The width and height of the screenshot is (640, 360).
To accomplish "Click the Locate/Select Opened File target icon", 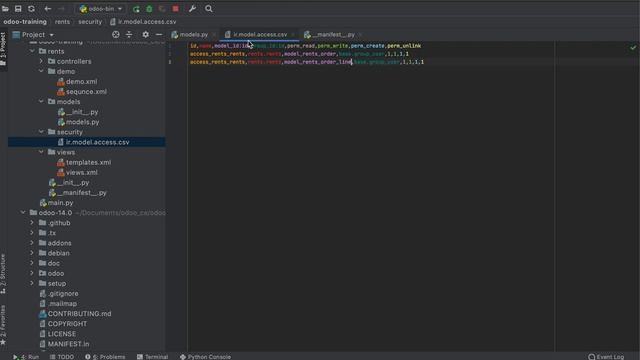I will [116, 35].
